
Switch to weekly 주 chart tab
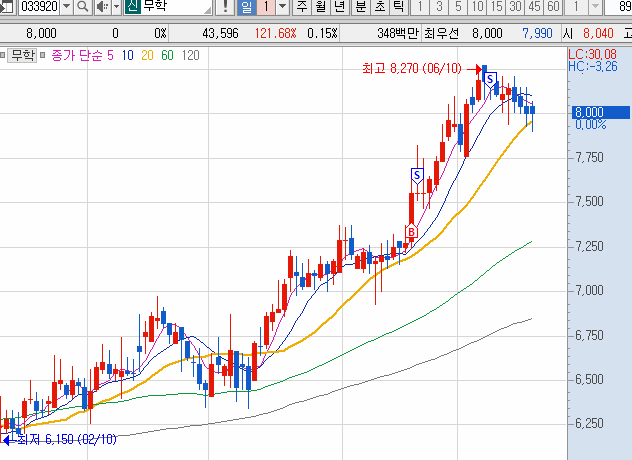click(302, 8)
